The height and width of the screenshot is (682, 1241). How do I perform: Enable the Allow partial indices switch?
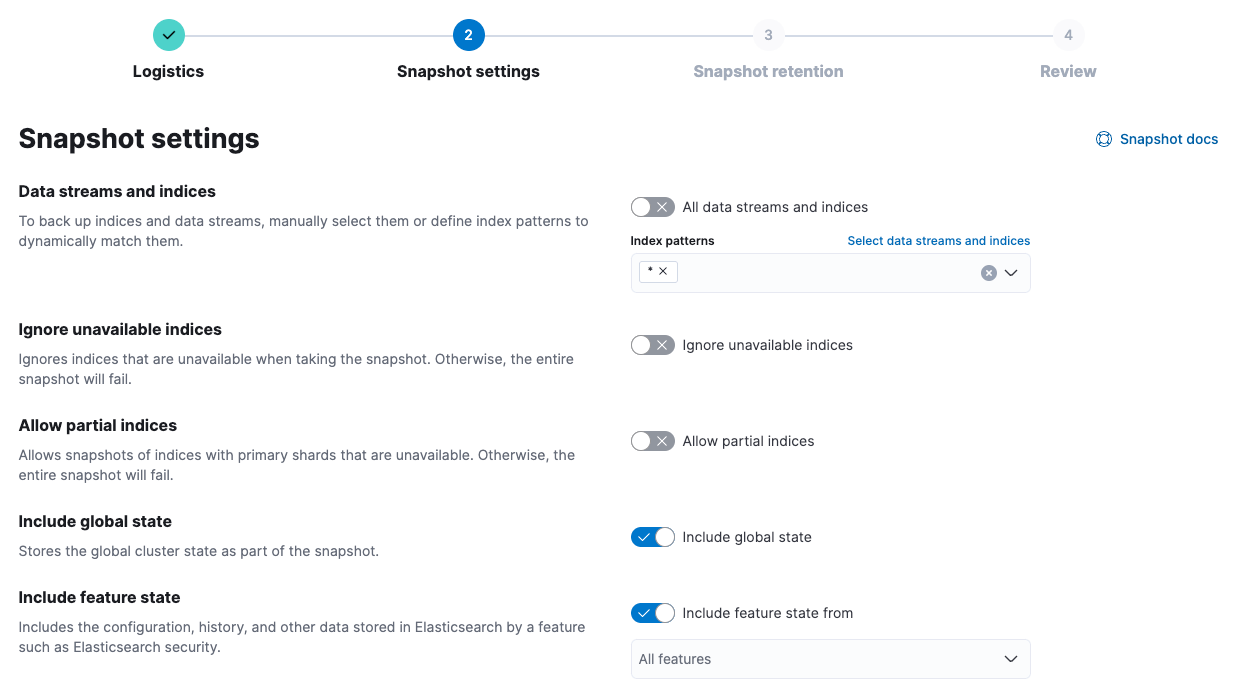tap(652, 441)
